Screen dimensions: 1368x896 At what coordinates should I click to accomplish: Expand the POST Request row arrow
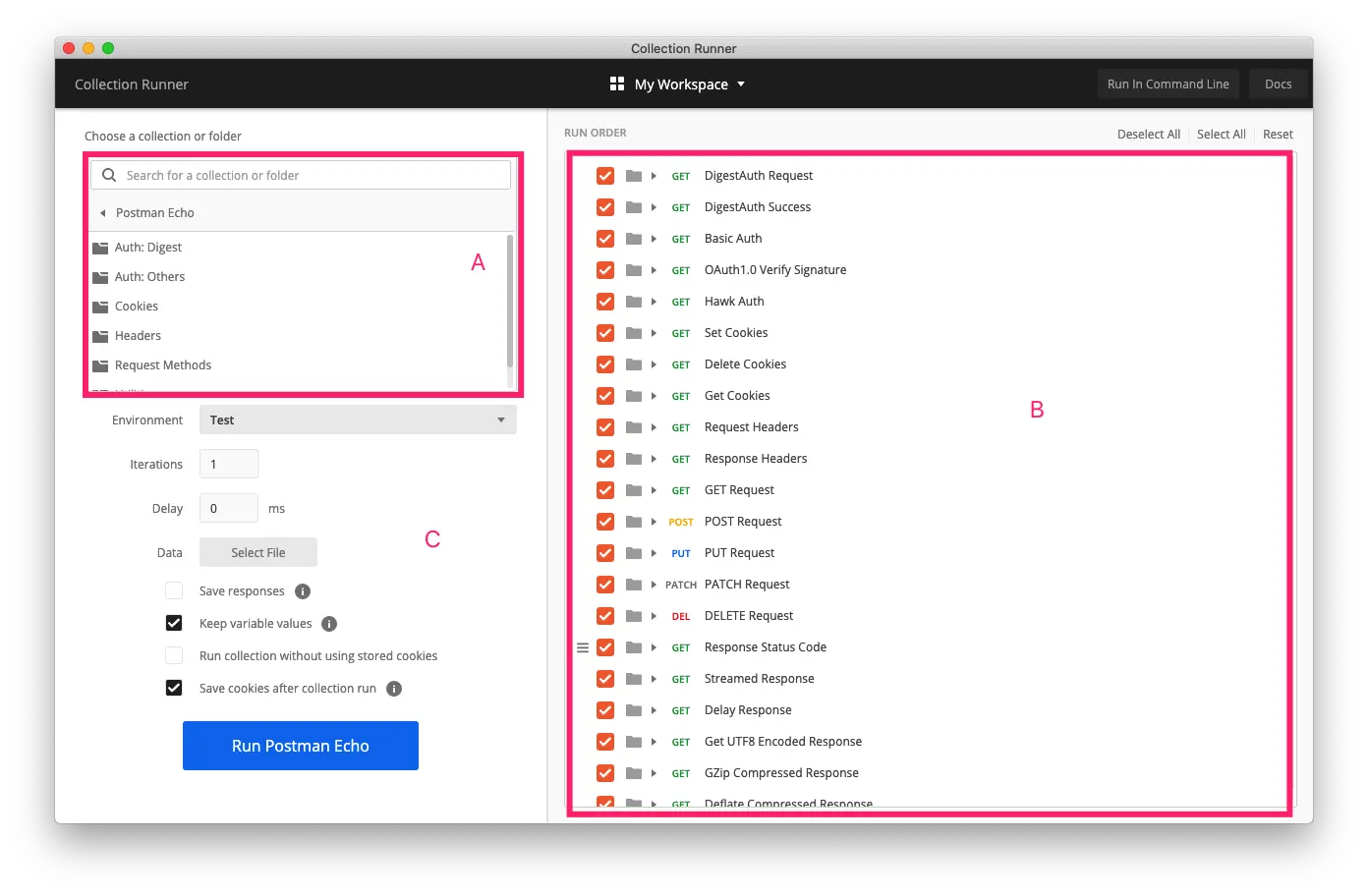pos(654,522)
